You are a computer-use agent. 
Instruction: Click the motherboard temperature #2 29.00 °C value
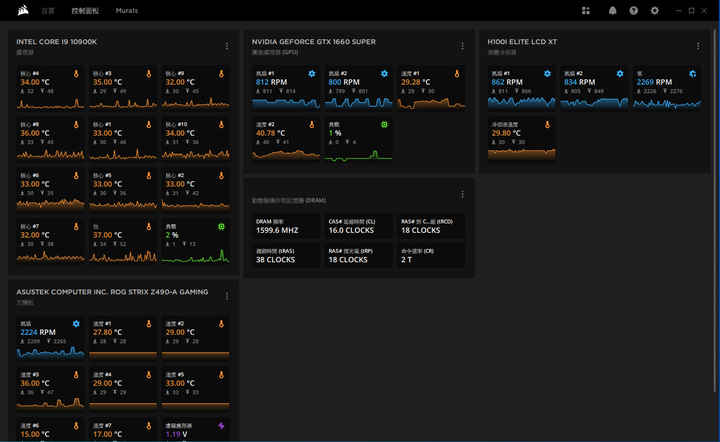coord(180,332)
